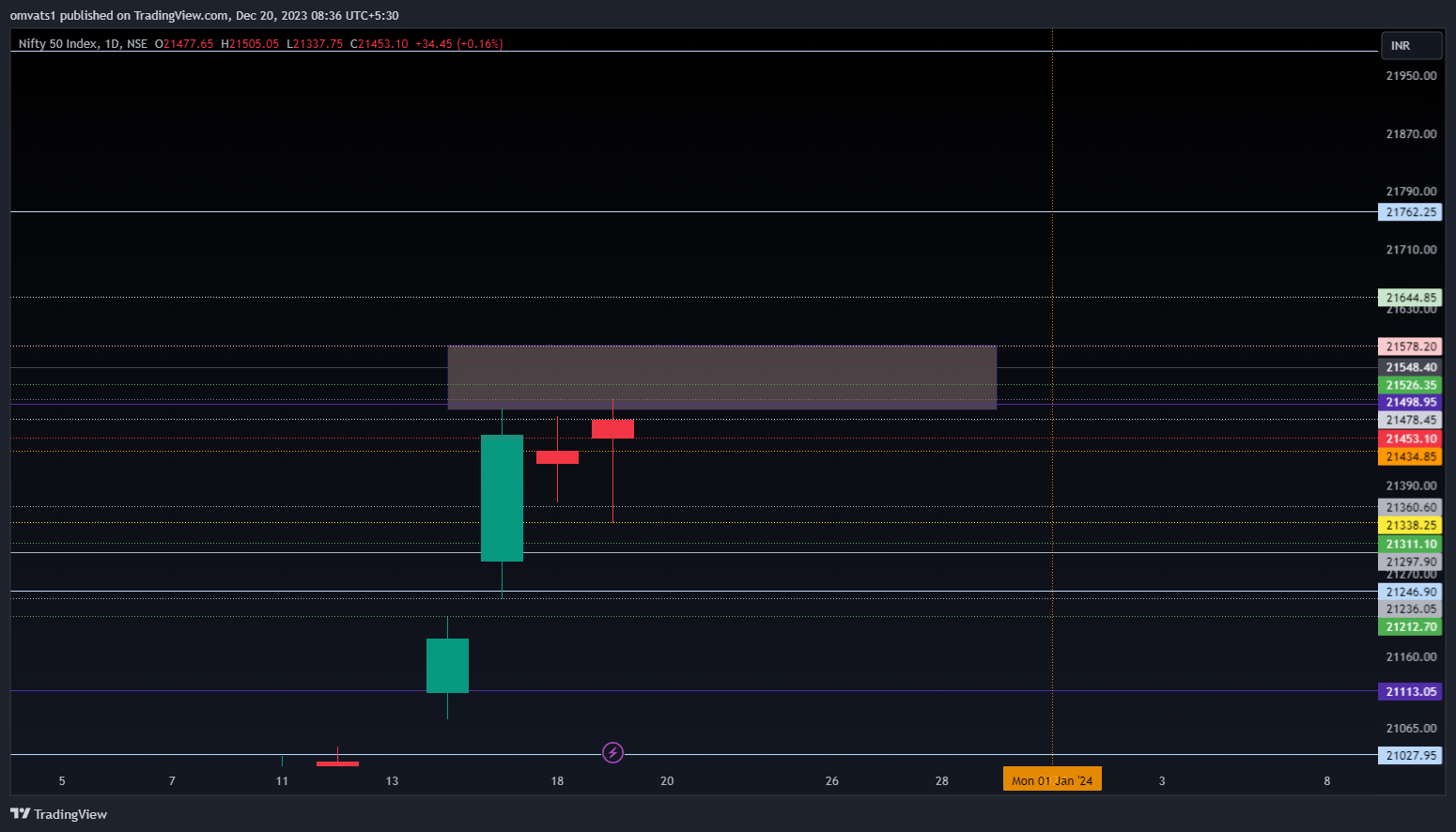This screenshot has height=832, width=1456.
Task: Click the 21297.90 price label
Action: [x=1410, y=562]
